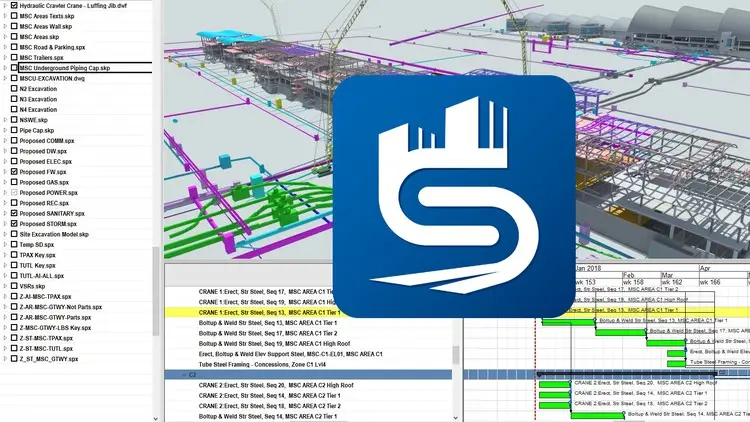Expand the TUTL-AI-ALL.spx node
This screenshot has height=422, width=750.
click(5, 276)
